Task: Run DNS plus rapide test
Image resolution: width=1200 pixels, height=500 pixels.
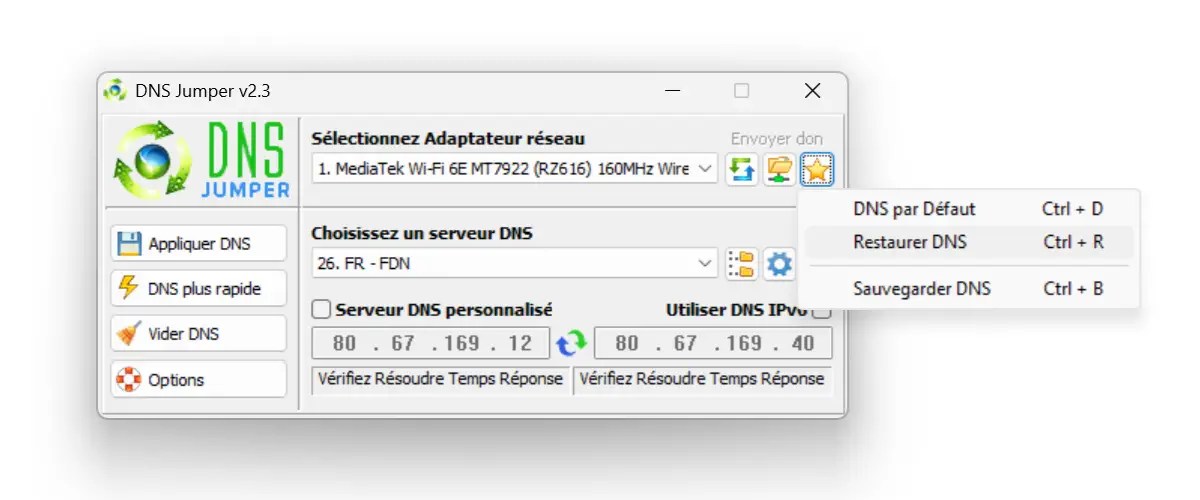Action: [x=199, y=289]
